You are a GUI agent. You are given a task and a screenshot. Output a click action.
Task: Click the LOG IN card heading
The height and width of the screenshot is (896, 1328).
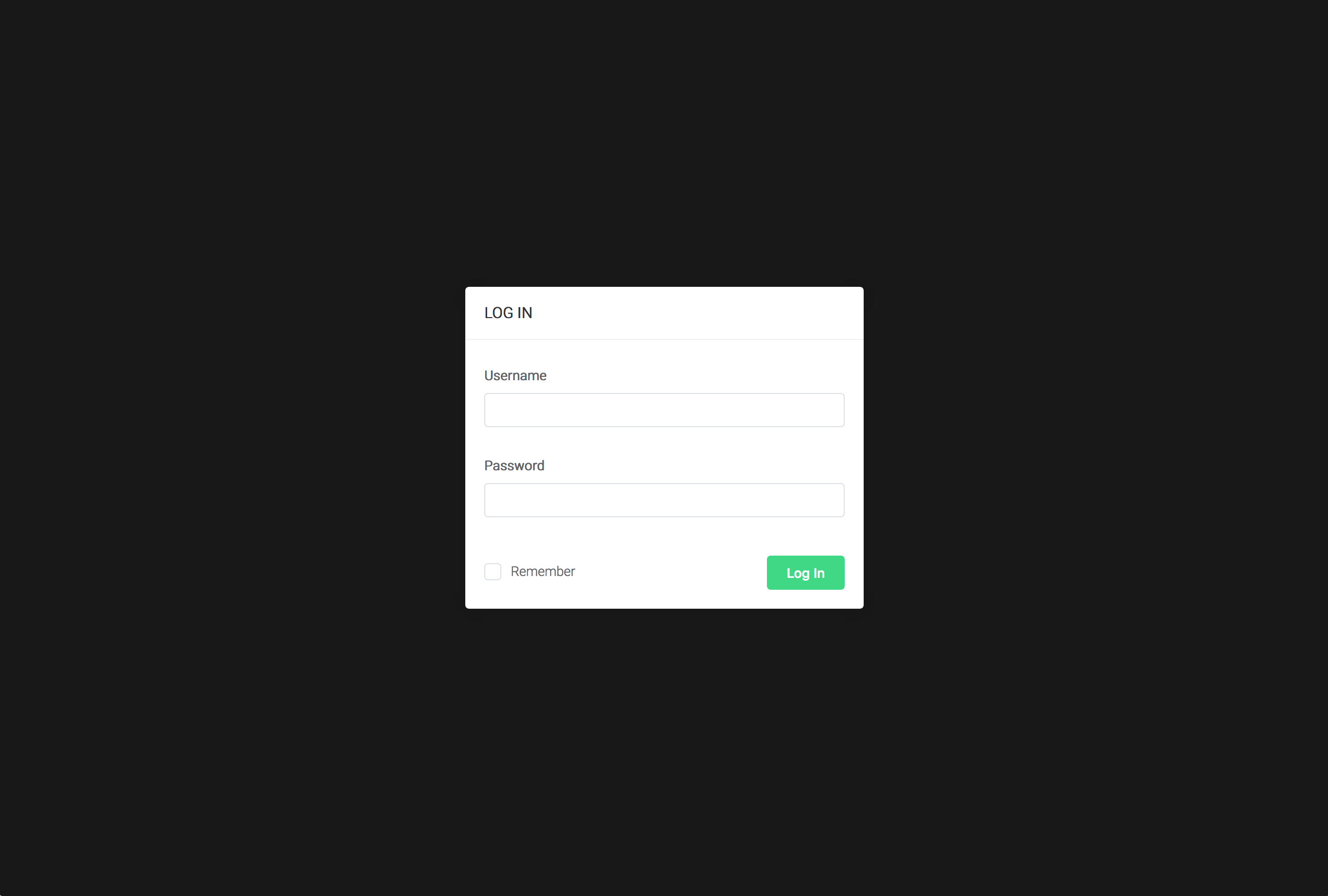click(x=508, y=313)
